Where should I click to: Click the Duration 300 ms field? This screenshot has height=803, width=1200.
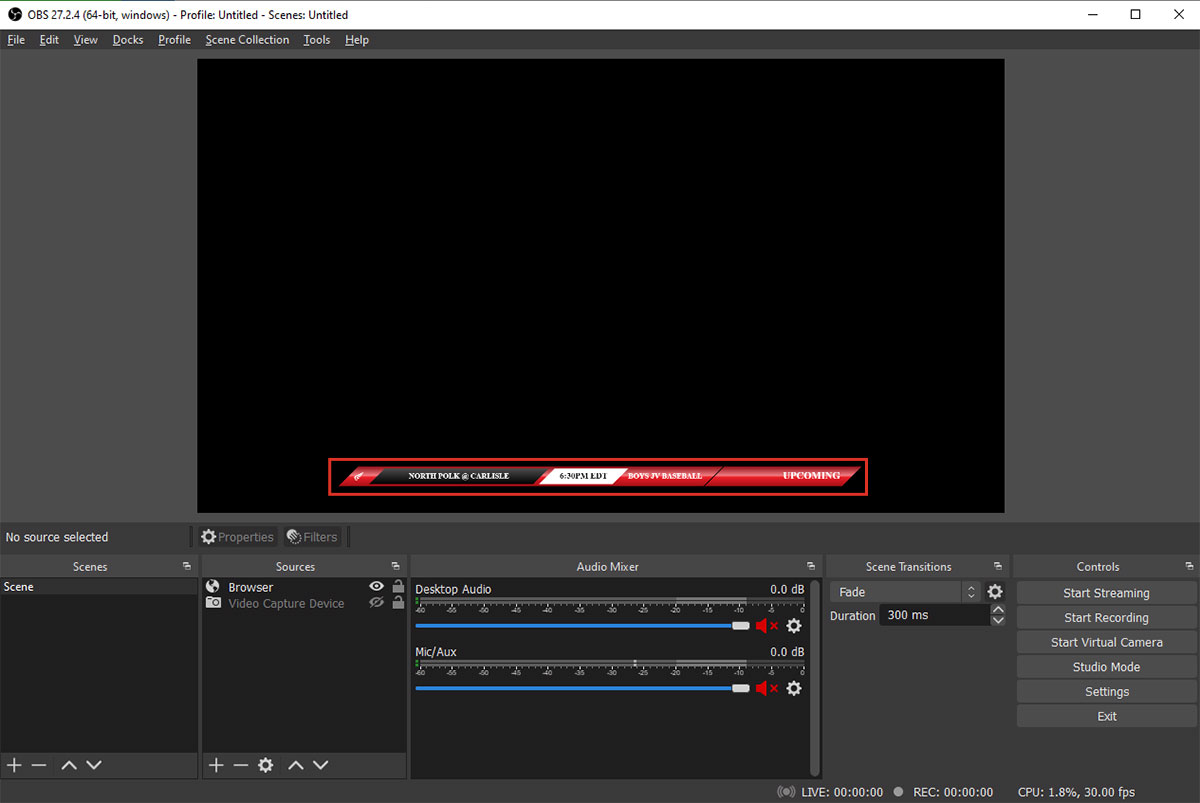click(934, 615)
